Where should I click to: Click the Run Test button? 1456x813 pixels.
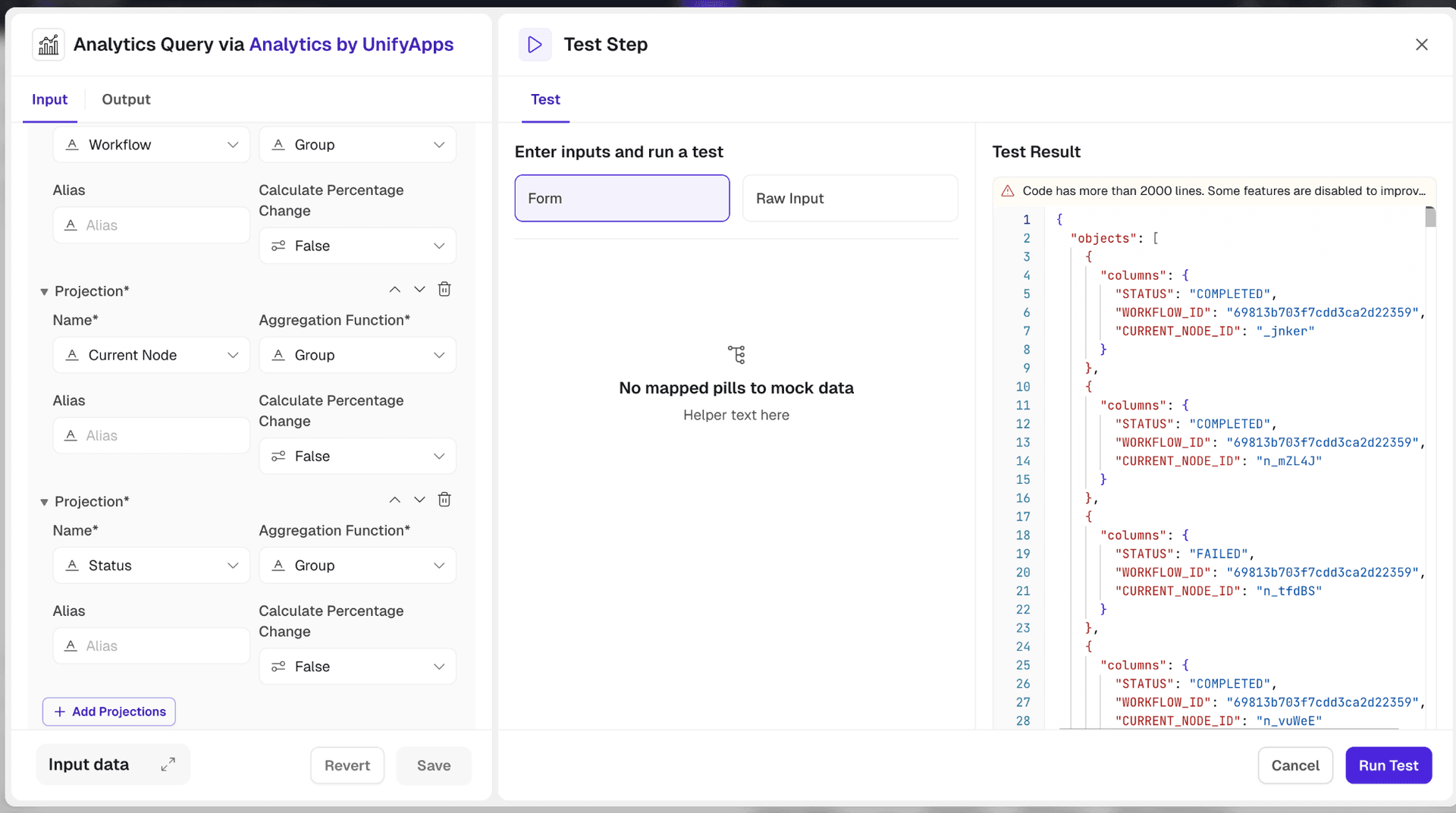(x=1388, y=765)
